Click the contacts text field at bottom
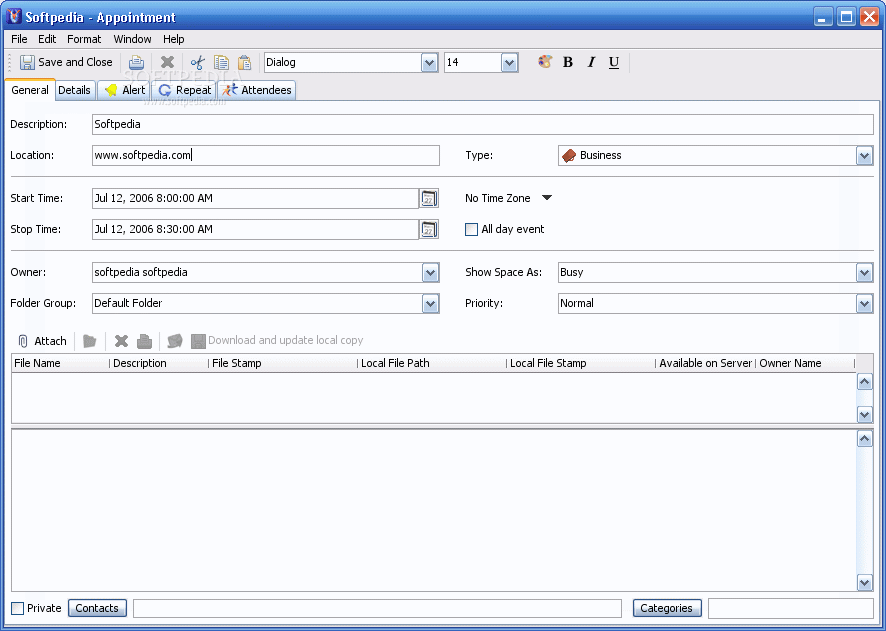This screenshot has width=886, height=631. coord(377,608)
